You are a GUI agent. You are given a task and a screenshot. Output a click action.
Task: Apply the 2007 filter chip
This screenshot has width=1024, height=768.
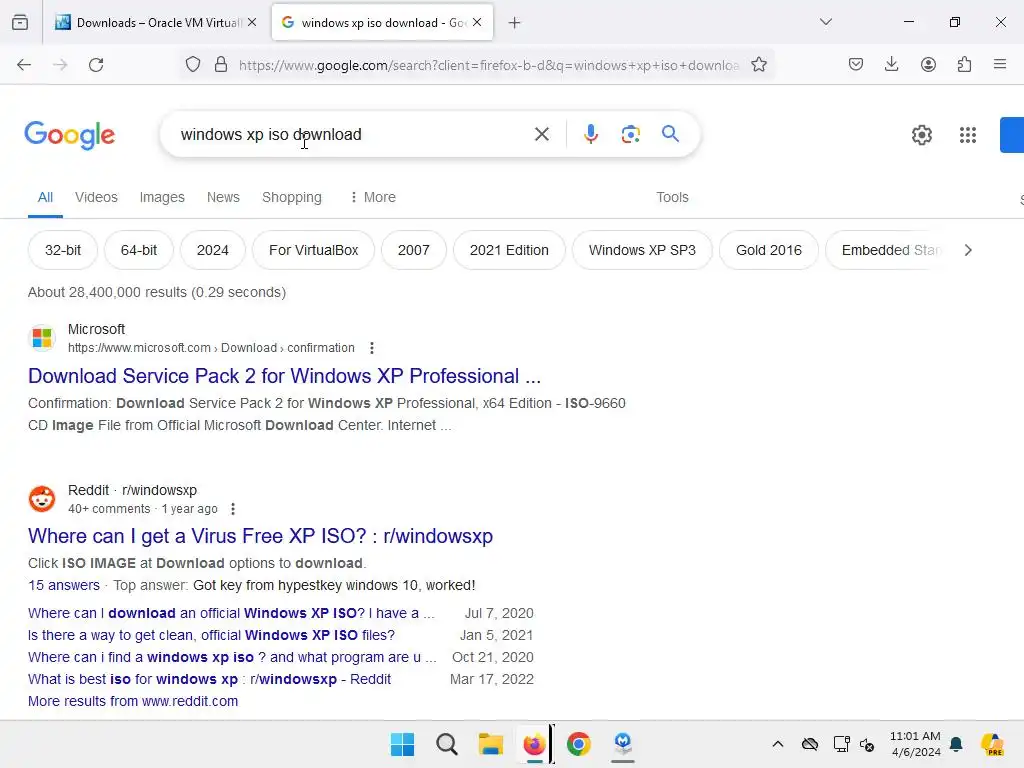point(413,250)
